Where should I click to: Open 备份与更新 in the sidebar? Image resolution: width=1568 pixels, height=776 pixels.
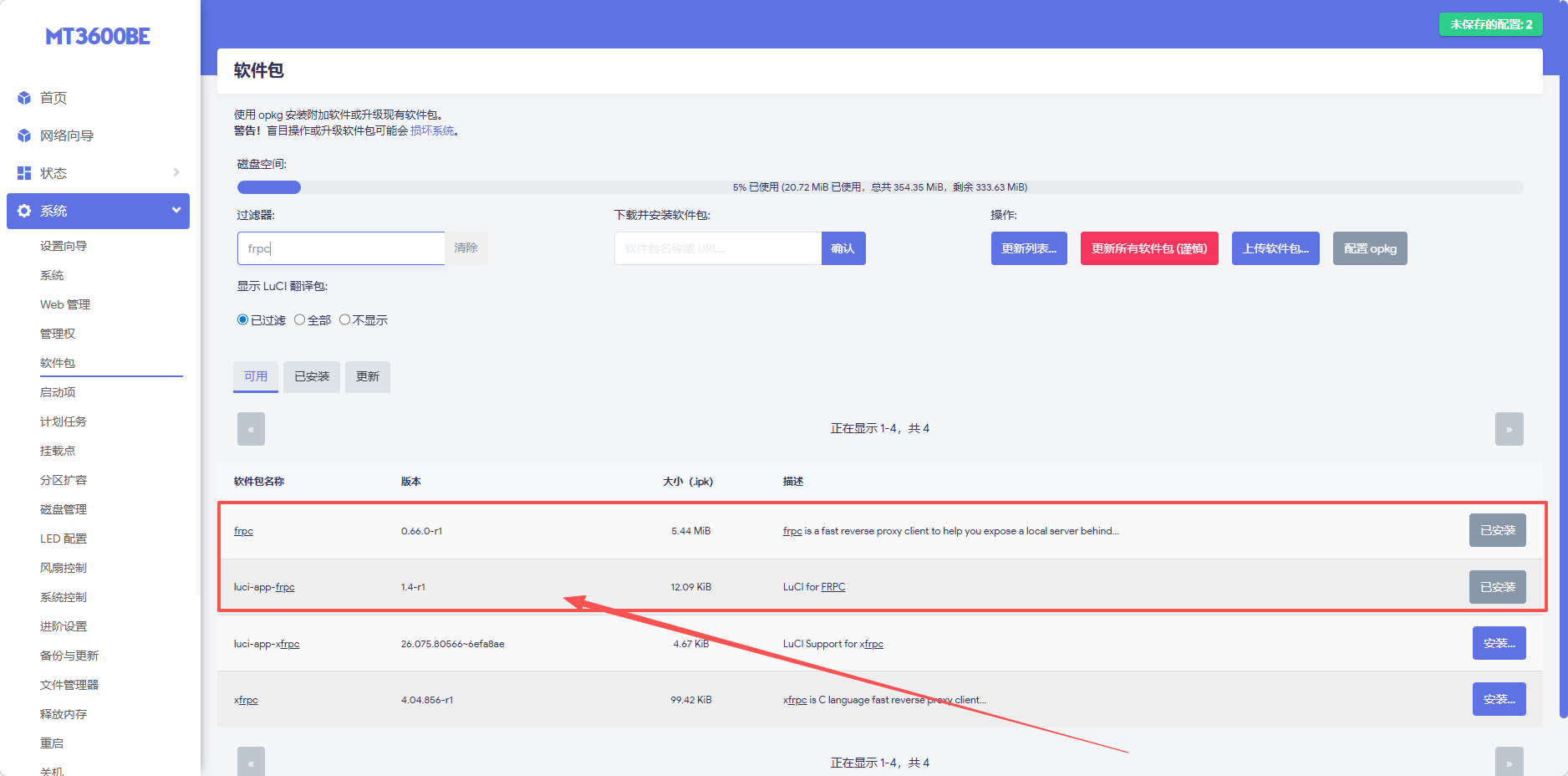pyautogui.click(x=69, y=656)
